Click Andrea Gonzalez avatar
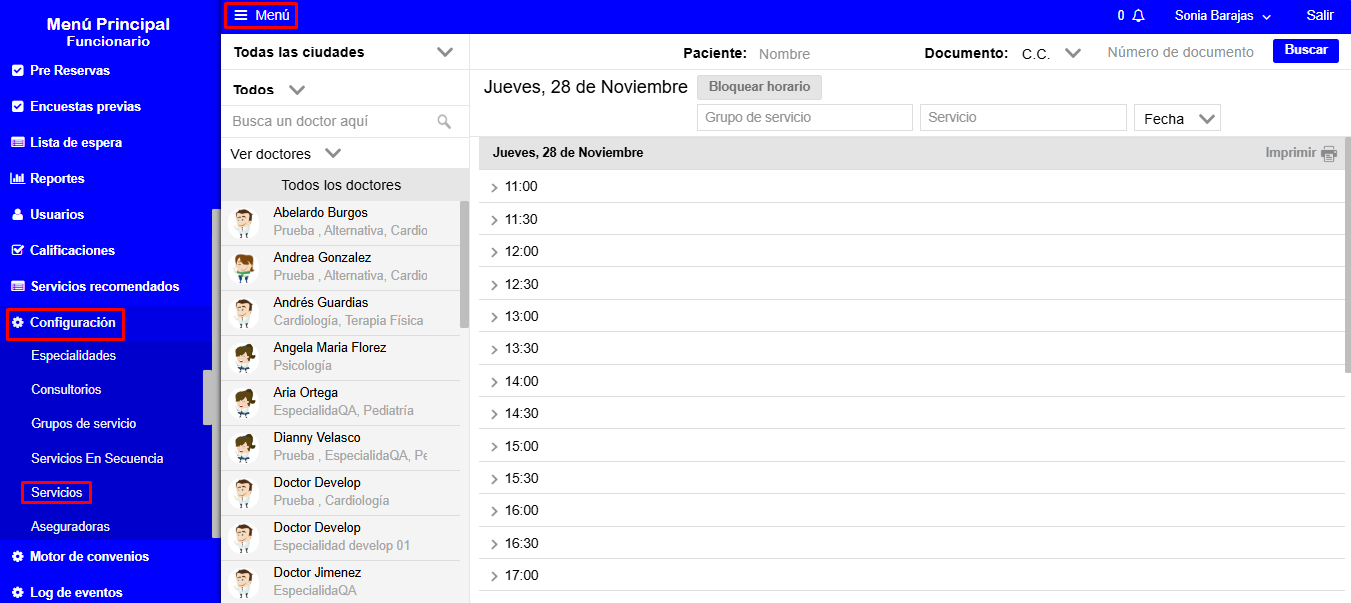 tap(243, 268)
